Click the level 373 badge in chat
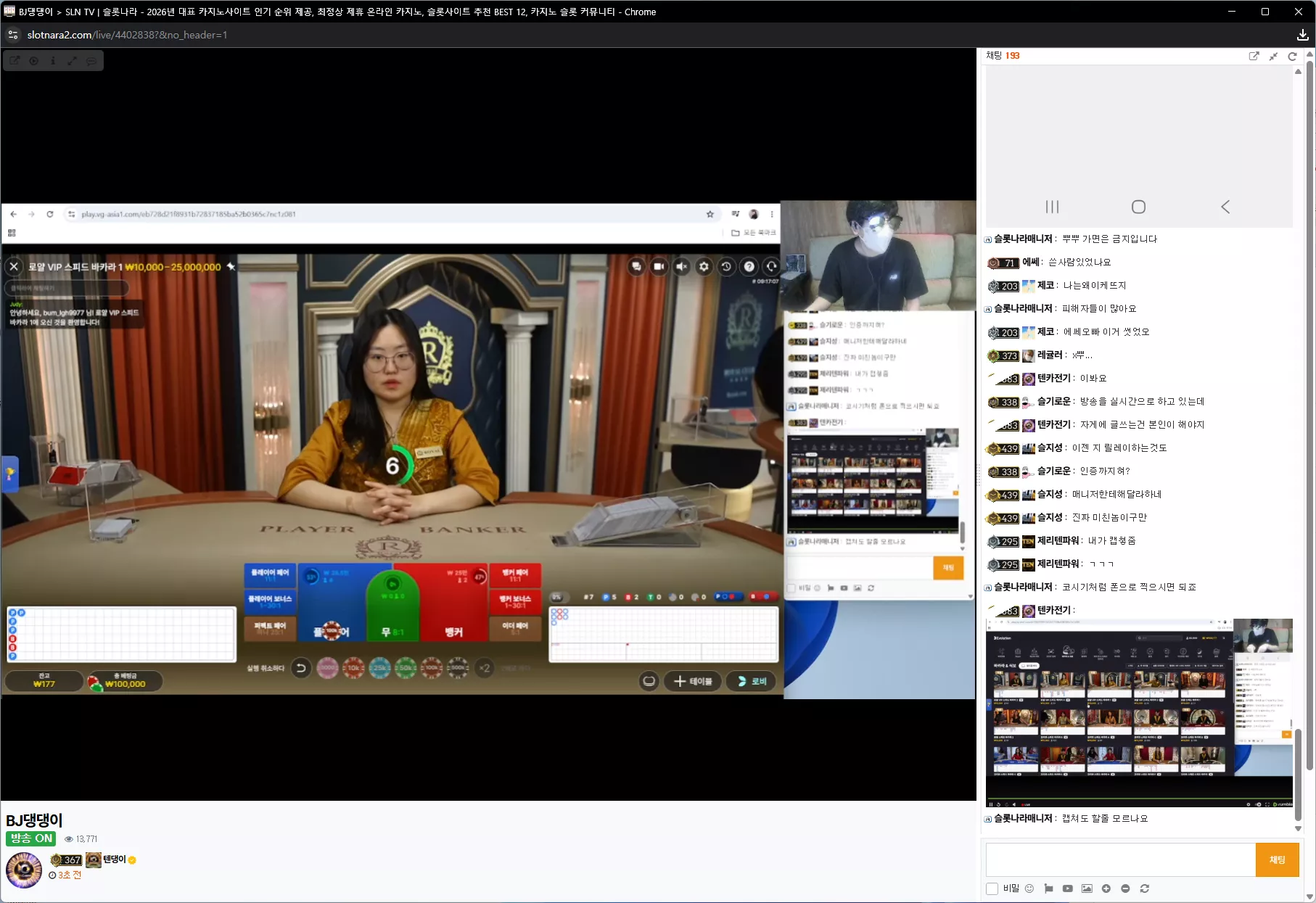1316x903 pixels. [1003, 355]
